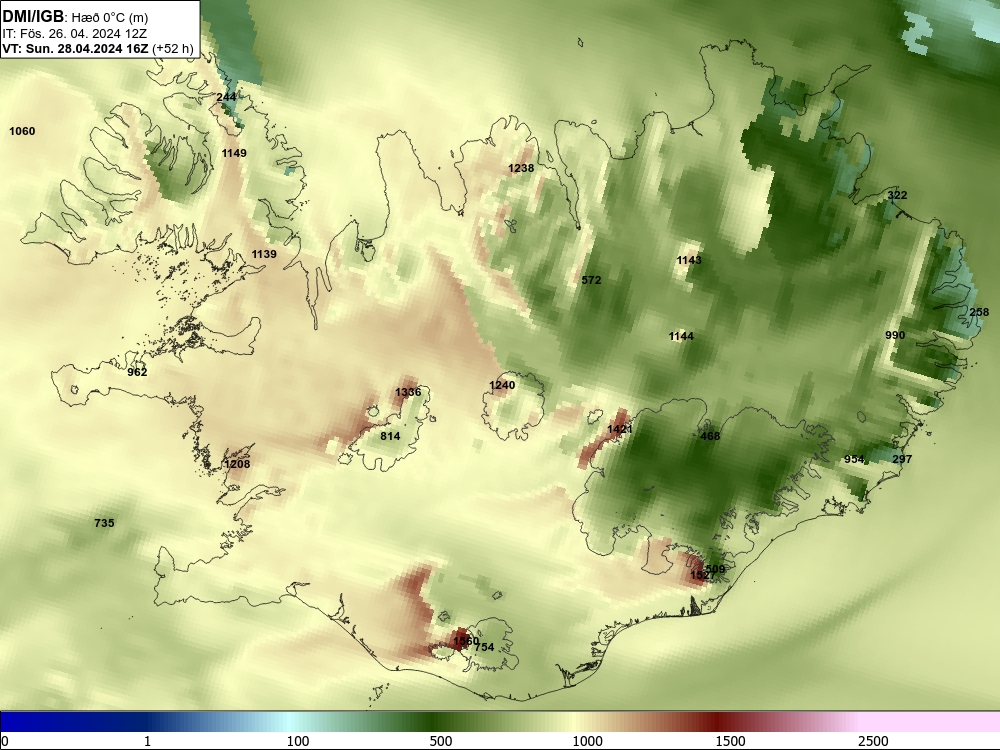Click the 244 value label
Viewport: 1000px width, 750px height.
click(226, 97)
